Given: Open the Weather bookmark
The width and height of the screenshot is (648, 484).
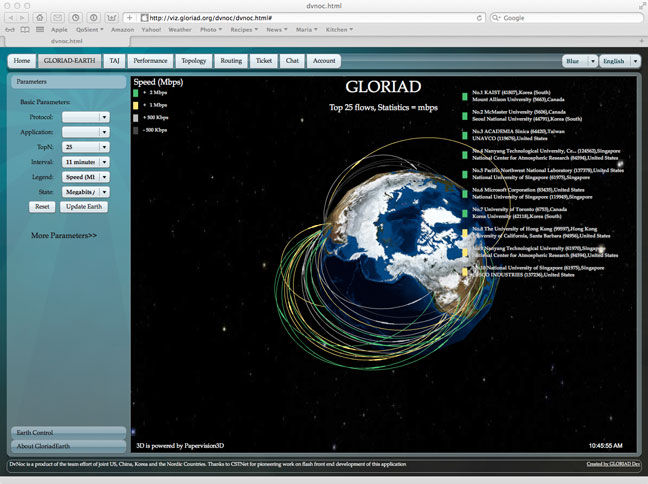Looking at the screenshot, I should [180, 30].
